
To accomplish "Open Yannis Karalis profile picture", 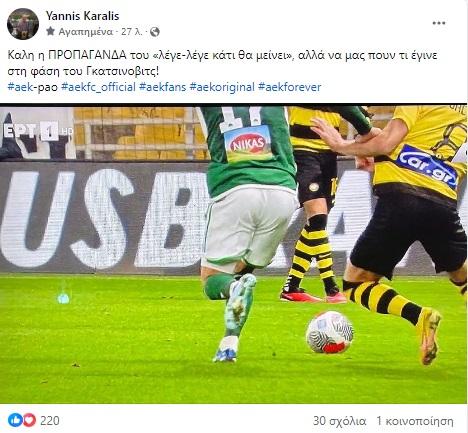I will pyautogui.click(x=23, y=24).
